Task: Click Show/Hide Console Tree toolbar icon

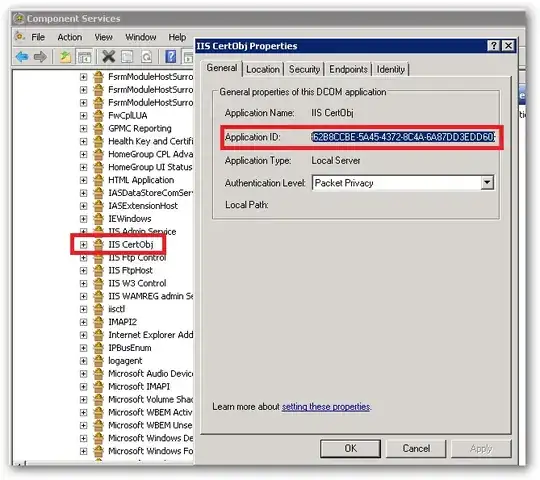Action: [84, 57]
